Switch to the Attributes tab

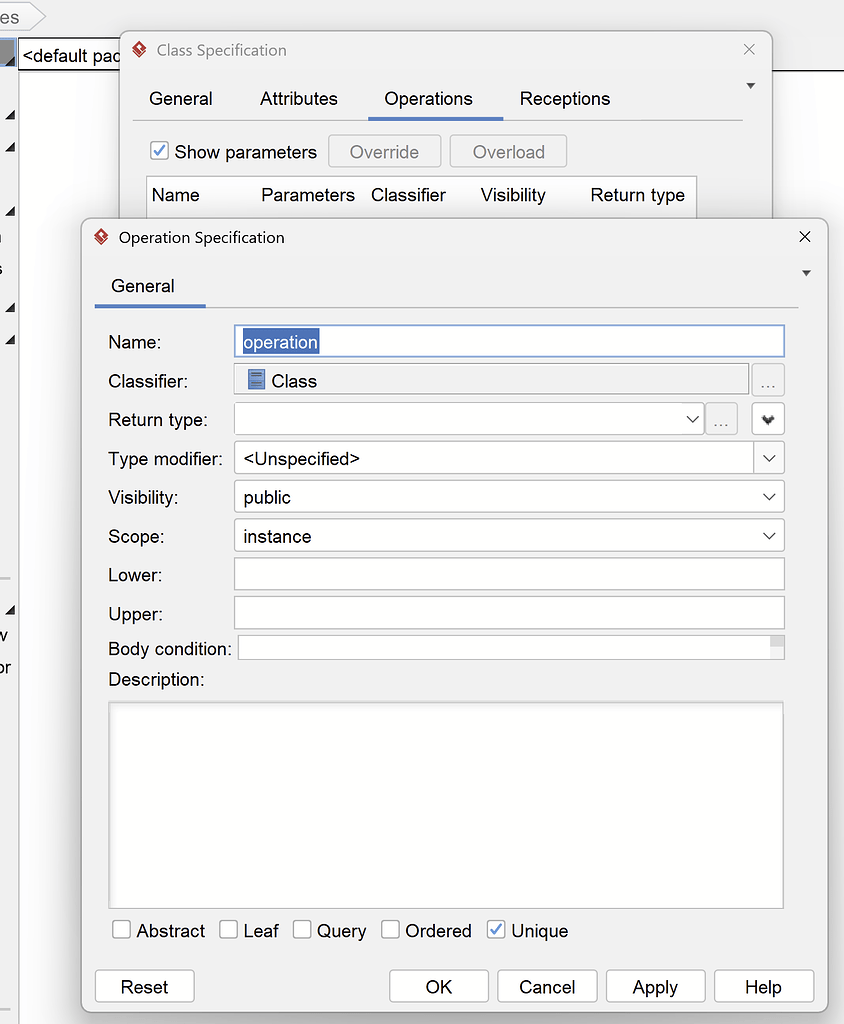(x=298, y=99)
